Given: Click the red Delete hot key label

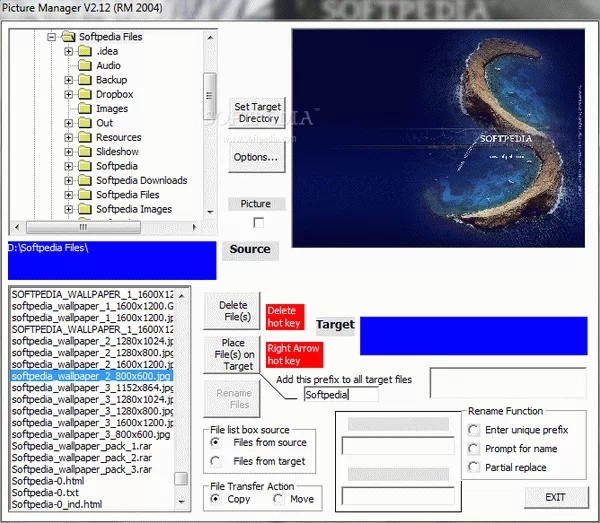Looking at the screenshot, I should click(285, 317).
